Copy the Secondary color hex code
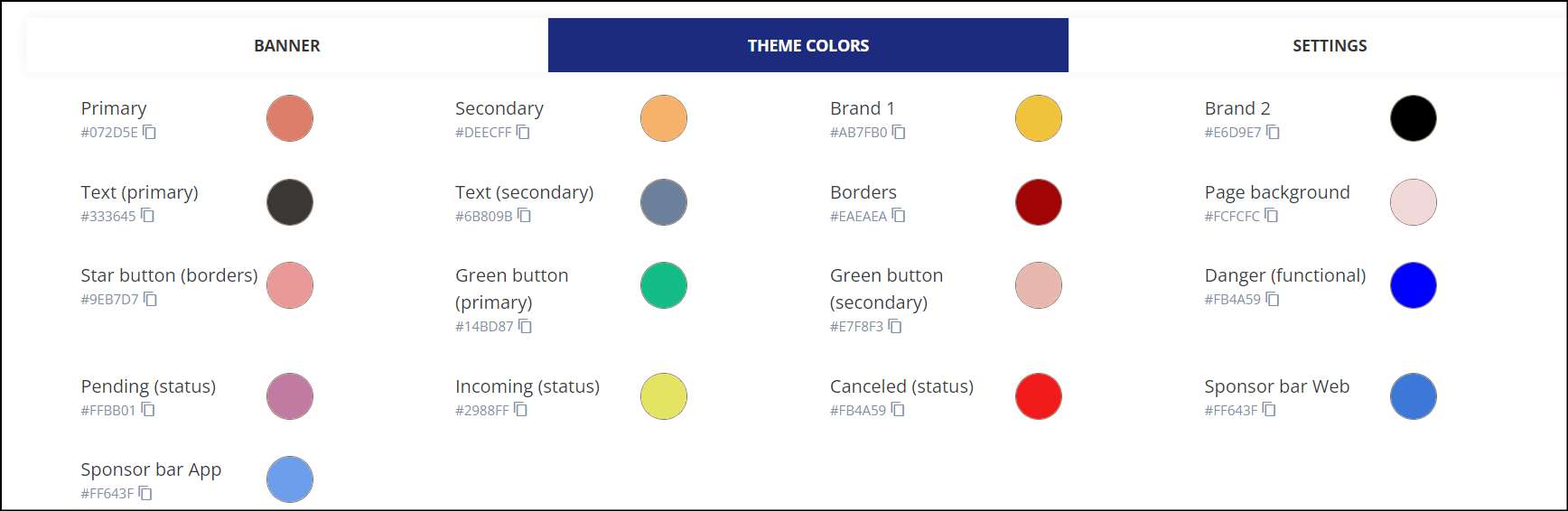 pos(523,133)
